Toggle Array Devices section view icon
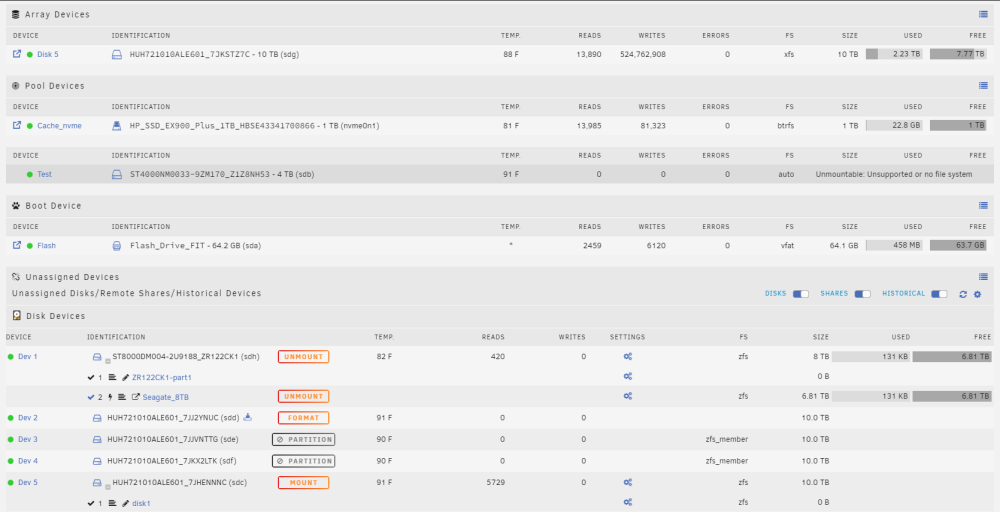Viewport: 1000px width, 512px height. tap(983, 14)
